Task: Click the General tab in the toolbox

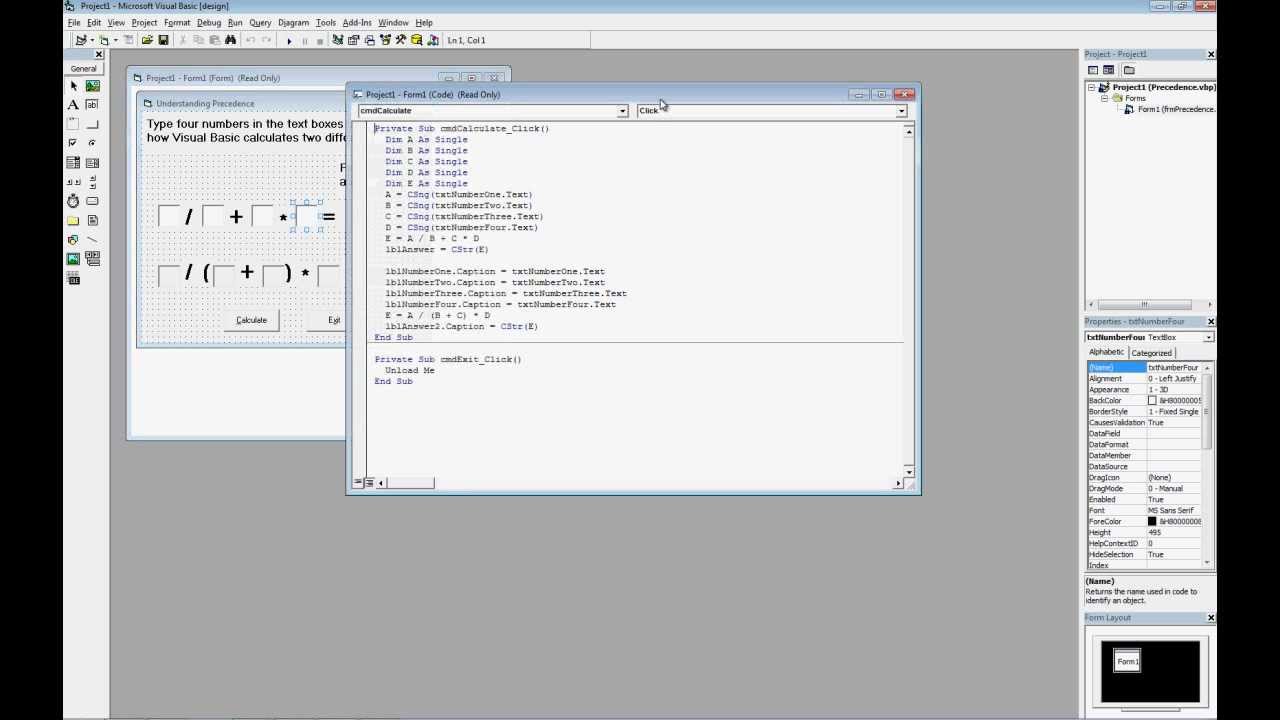Action: pyautogui.click(x=83, y=69)
